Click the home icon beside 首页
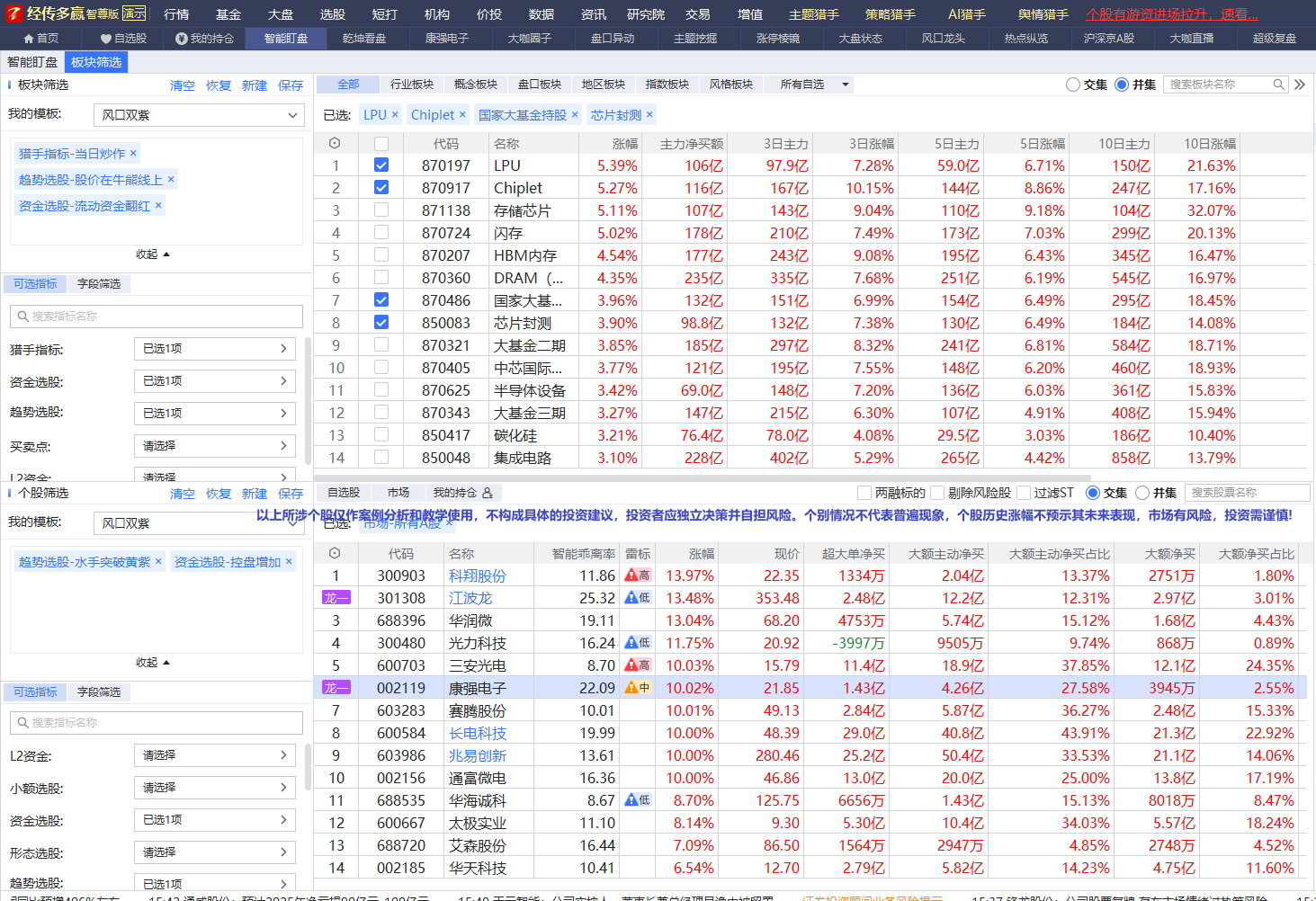 coord(29,39)
